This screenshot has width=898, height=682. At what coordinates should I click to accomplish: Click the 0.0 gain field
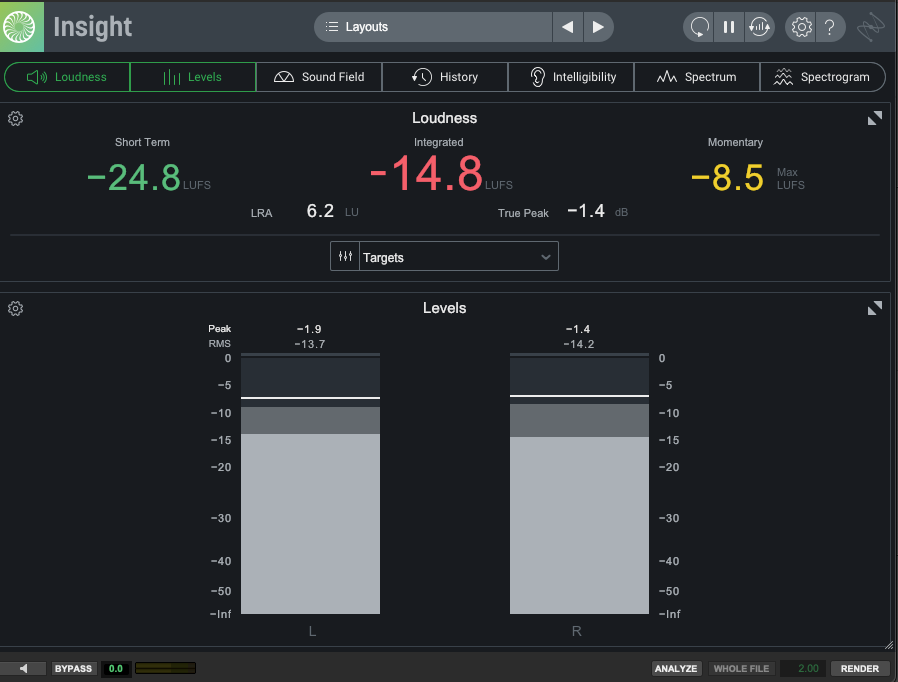tap(116, 668)
